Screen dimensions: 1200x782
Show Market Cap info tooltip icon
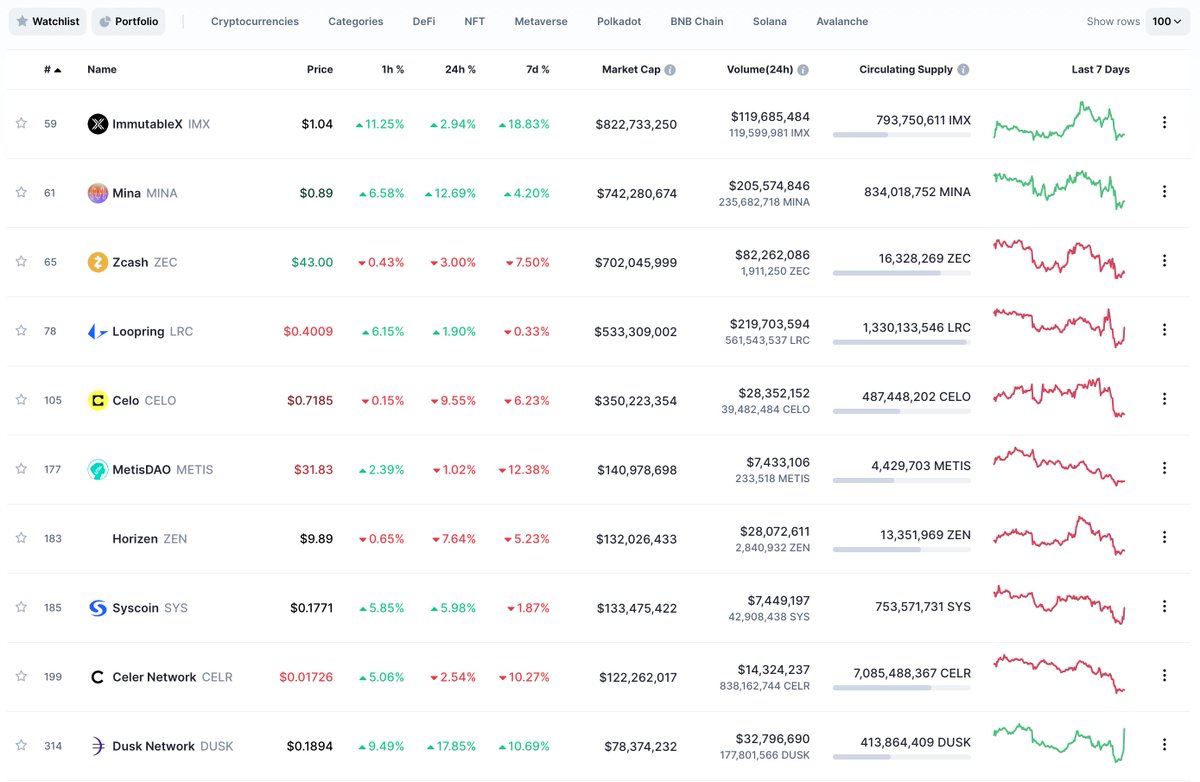tap(670, 70)
